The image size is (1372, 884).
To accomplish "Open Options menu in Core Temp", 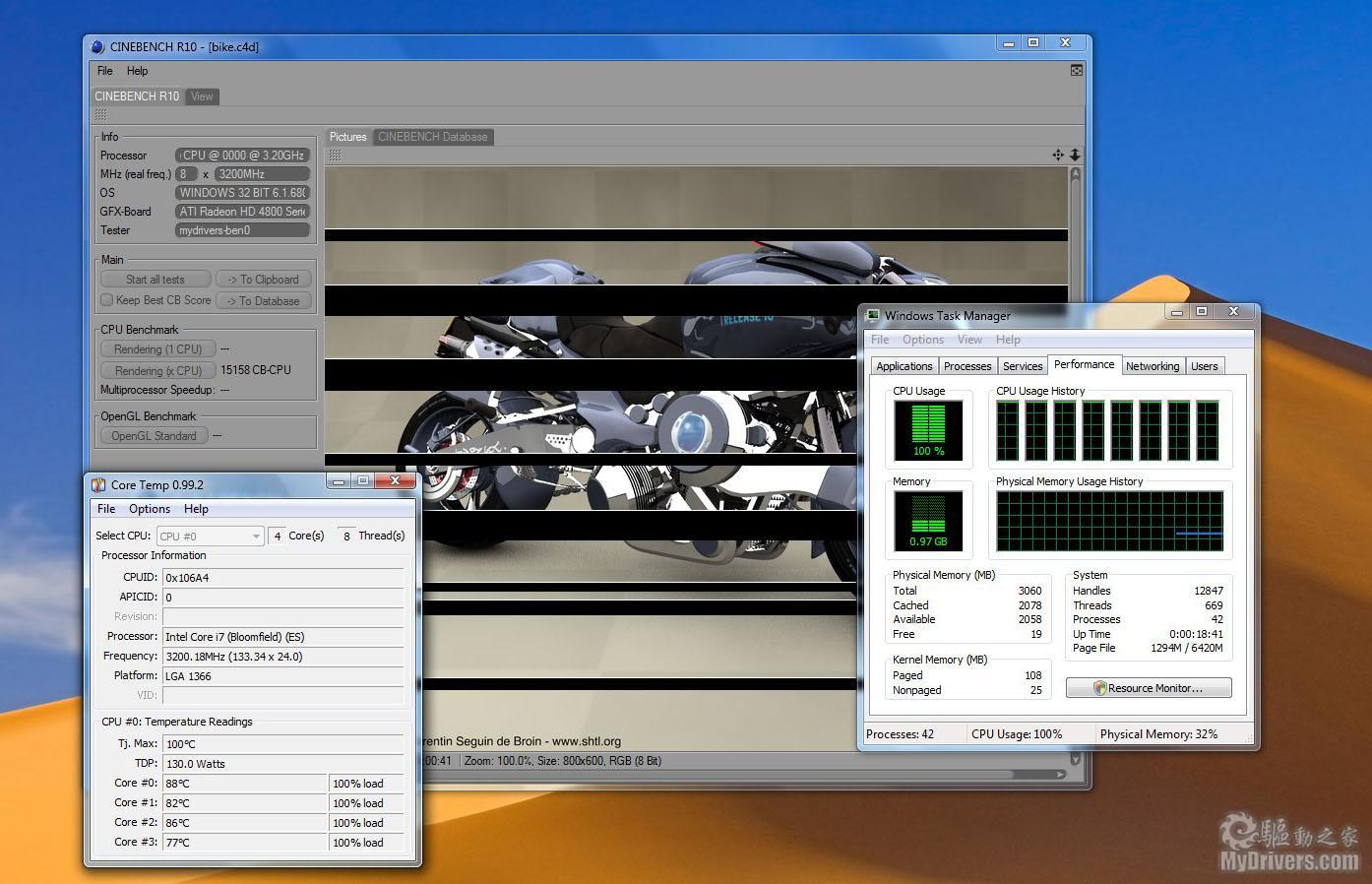I will (x=150, y=509).
